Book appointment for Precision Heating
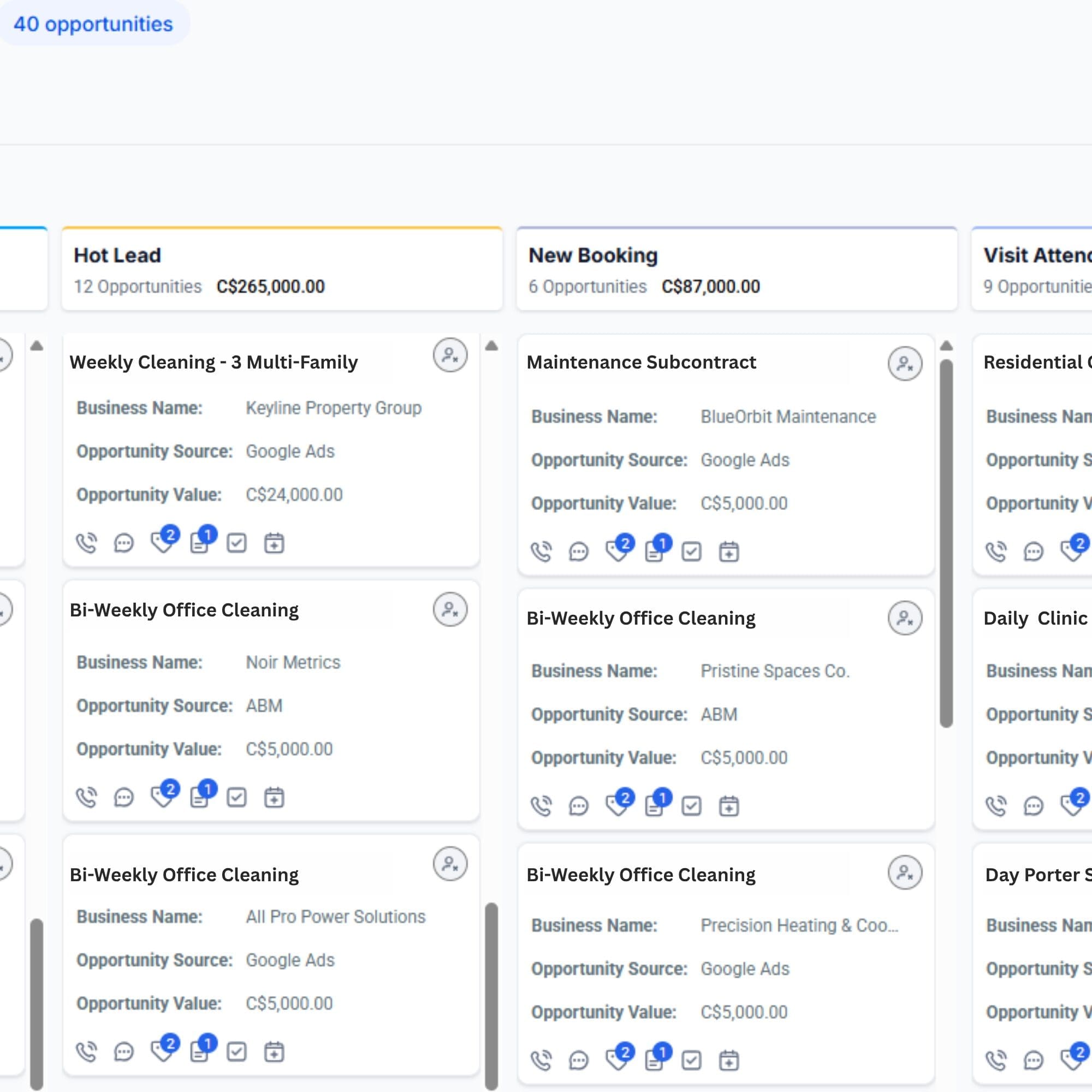1092x1092 pixels. [x=729, y=1060]
